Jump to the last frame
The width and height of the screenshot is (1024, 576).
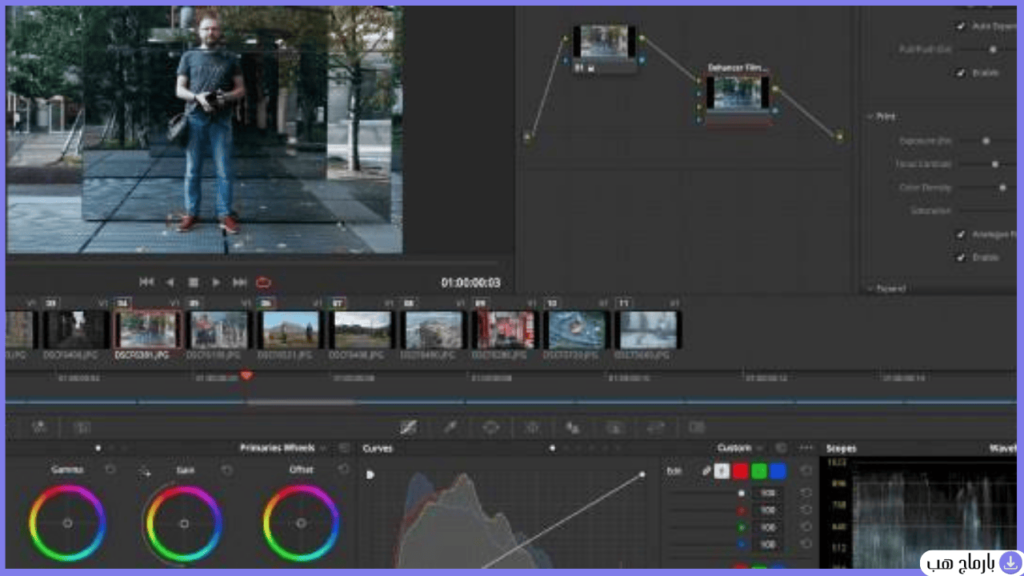coord(240,282)
